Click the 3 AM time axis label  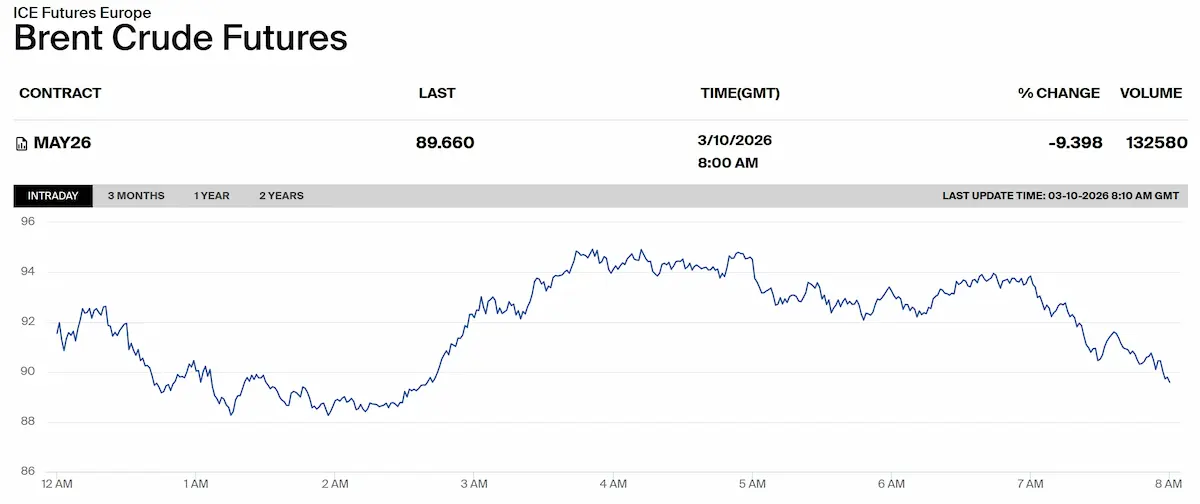[472, 484]
